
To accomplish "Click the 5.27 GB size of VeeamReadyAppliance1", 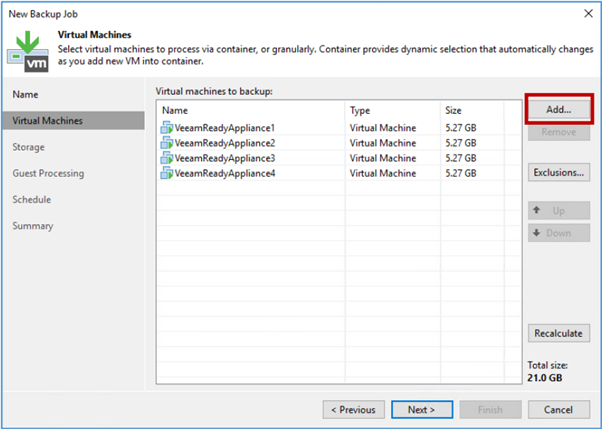I will pos(461,128).
